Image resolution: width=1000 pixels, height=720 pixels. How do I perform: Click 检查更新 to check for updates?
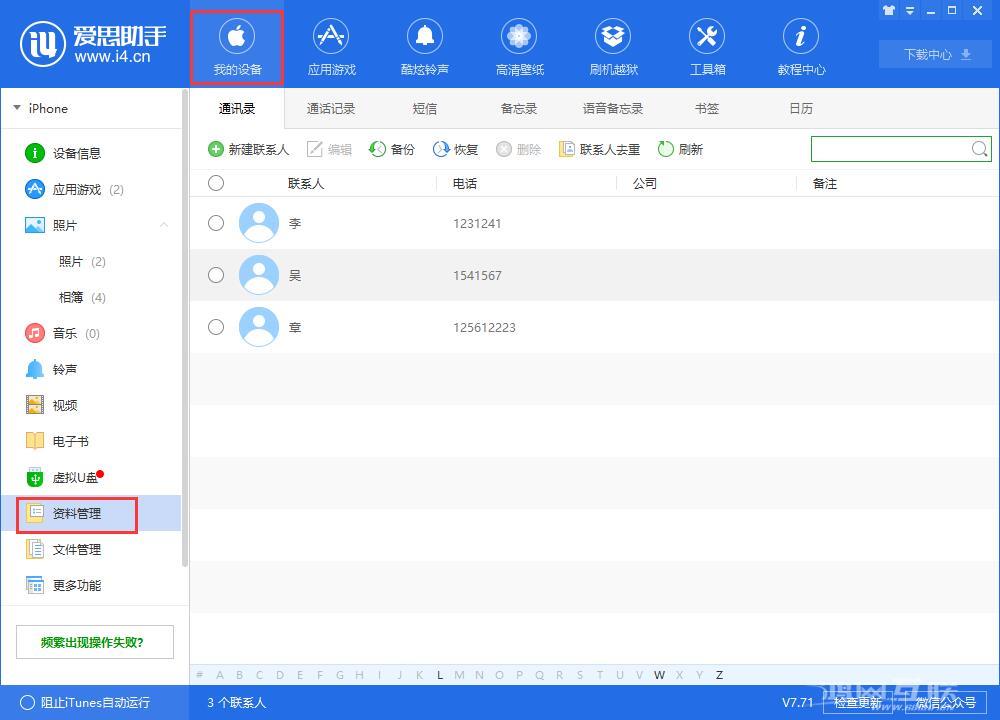pyautogui.click(x=858, y=703)
